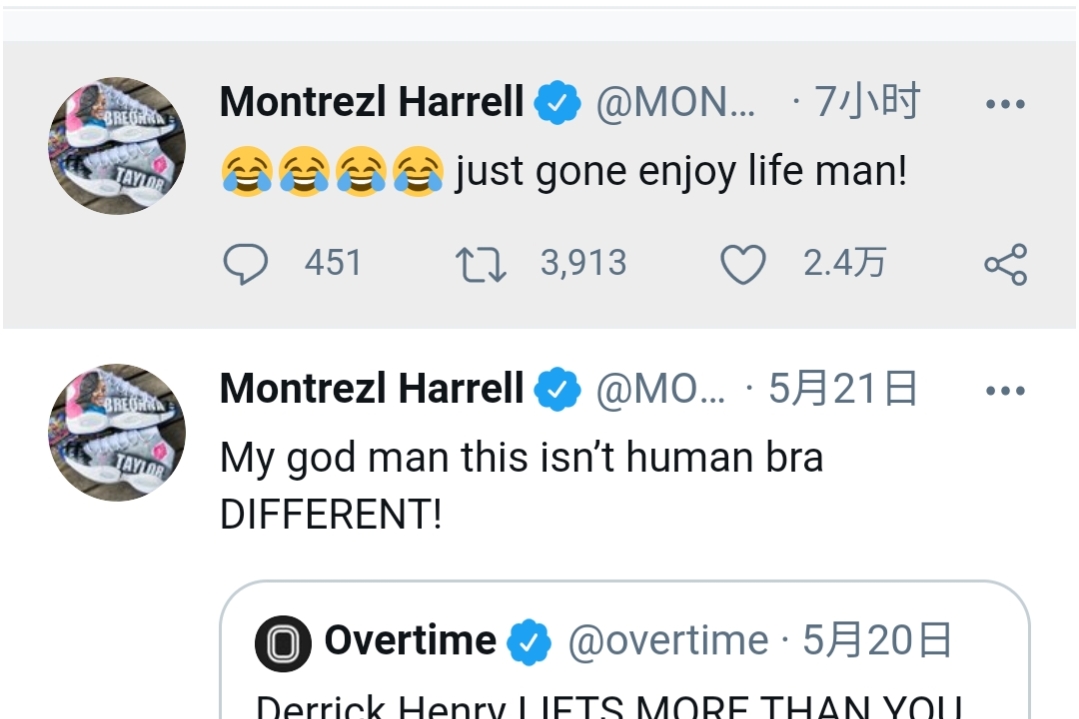Click verified badge on first tweet
1079x719 pixels.
point(557,103)
